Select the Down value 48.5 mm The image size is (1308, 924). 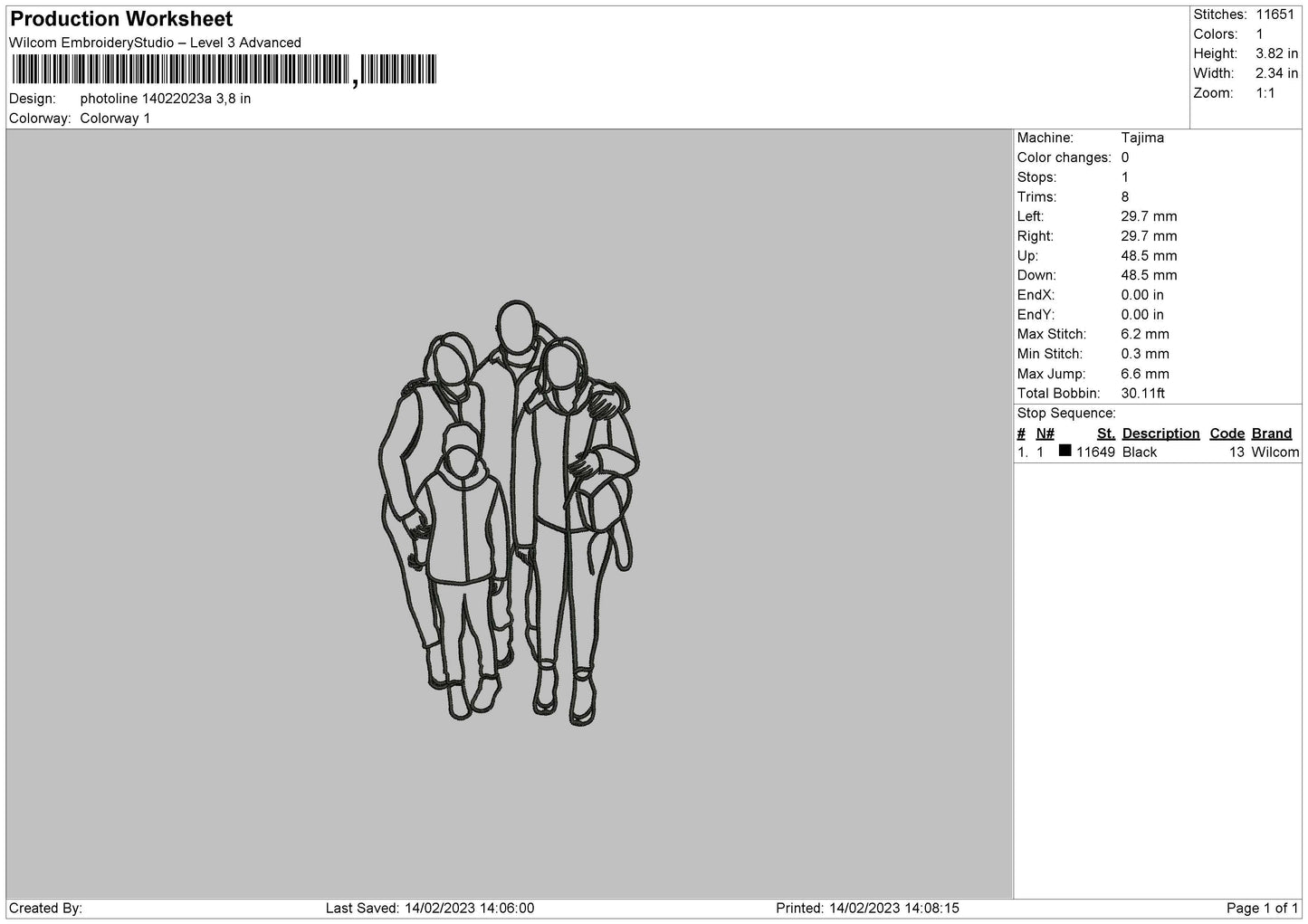click(x=1149, y=275)
